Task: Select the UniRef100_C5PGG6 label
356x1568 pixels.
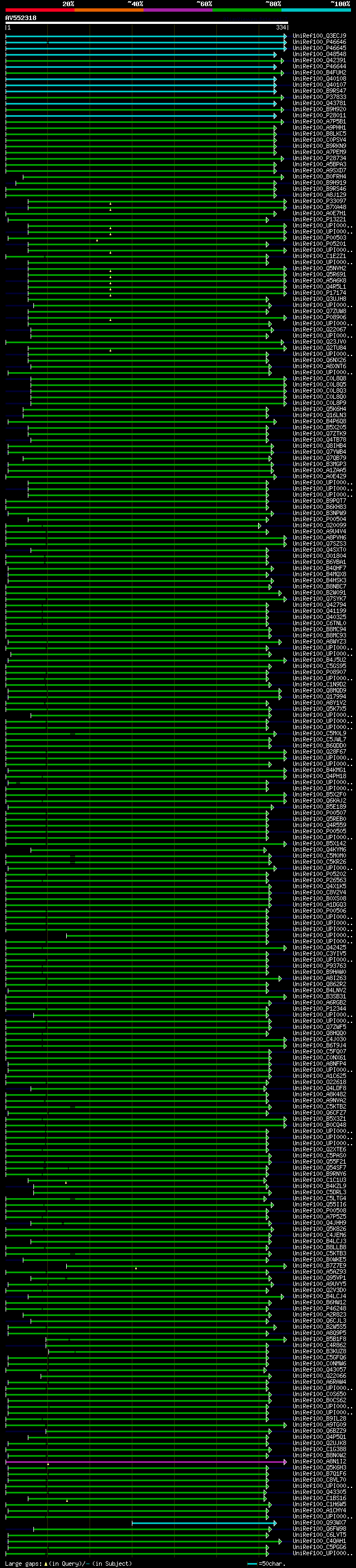Action: 319,1547
